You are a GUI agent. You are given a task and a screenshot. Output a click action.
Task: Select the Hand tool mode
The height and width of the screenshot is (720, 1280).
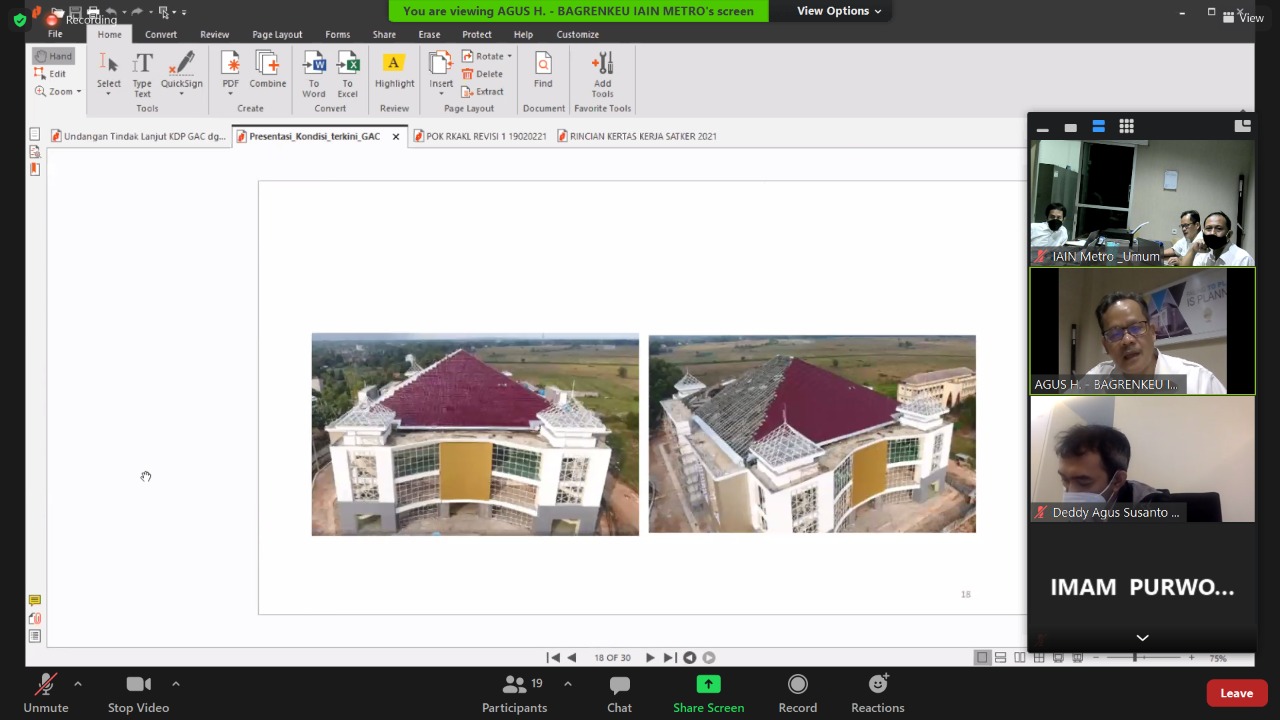[53, 56]
